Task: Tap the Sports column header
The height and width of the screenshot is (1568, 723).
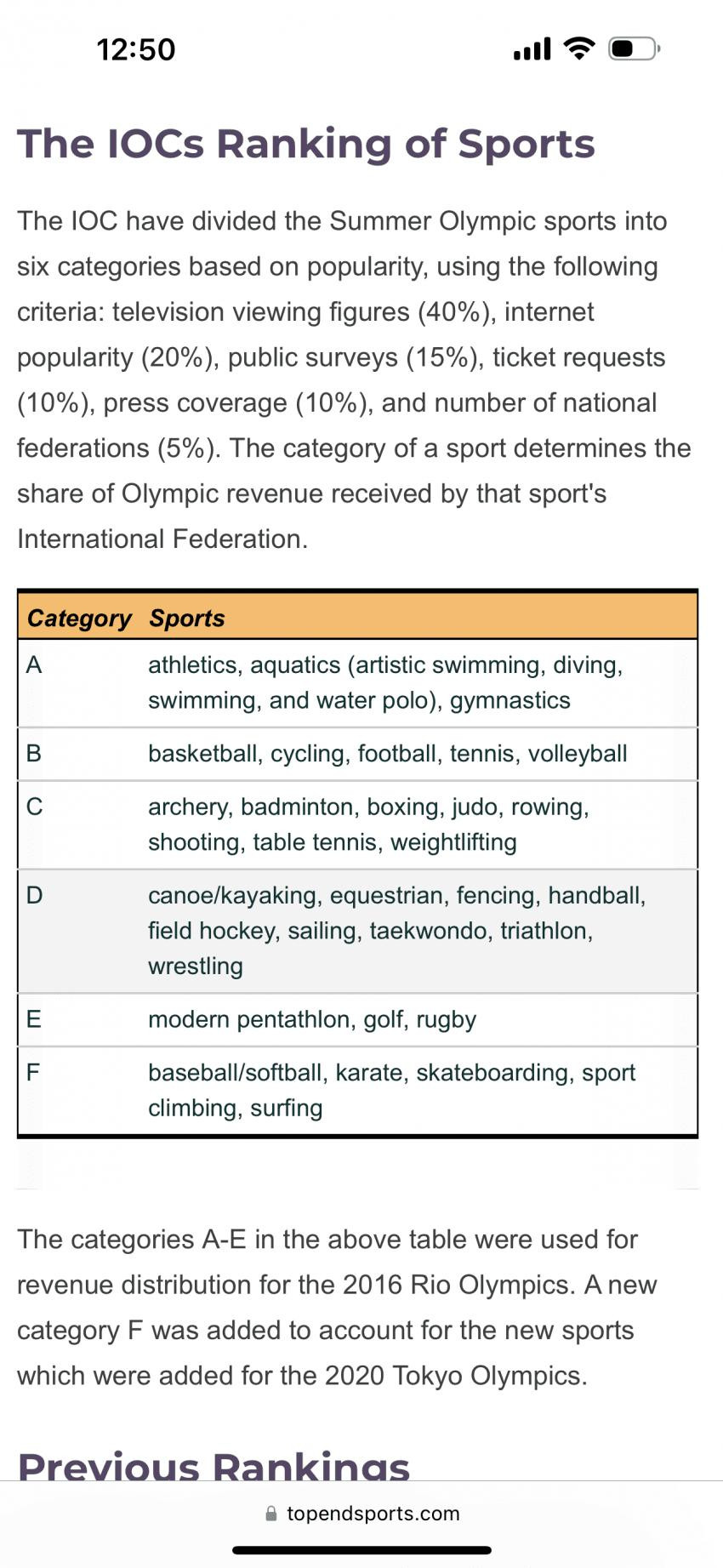Action: coord(187,618)
